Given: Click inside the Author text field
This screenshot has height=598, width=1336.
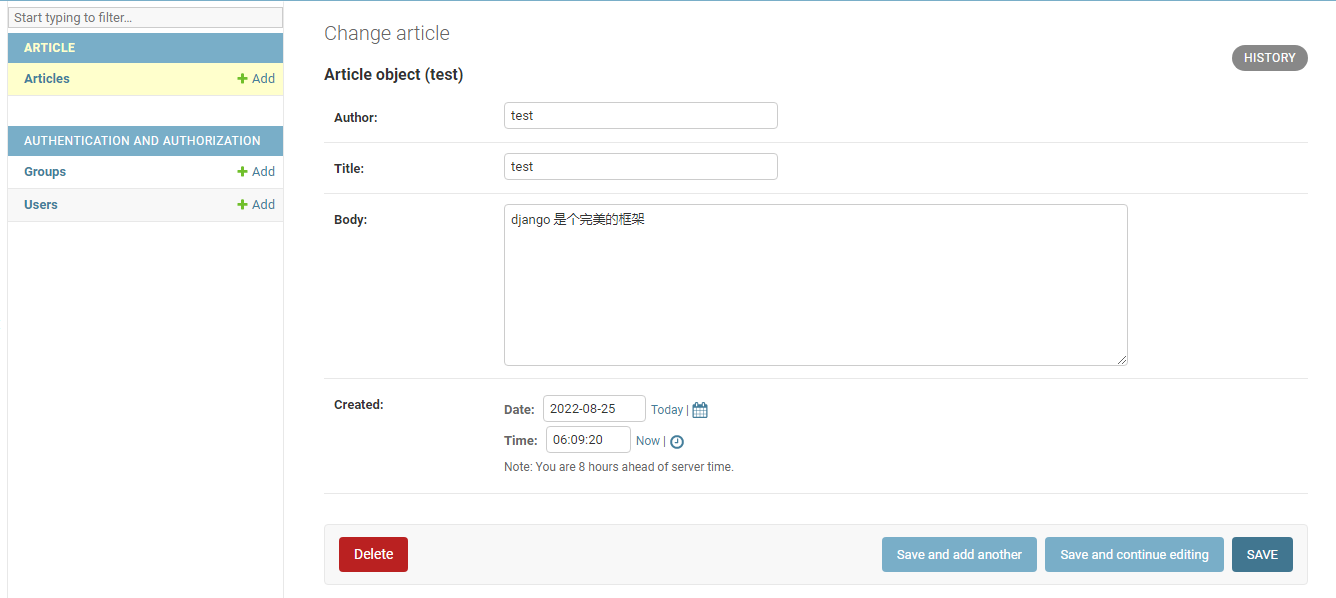Looking at the screenshot, I should [641, 116].
